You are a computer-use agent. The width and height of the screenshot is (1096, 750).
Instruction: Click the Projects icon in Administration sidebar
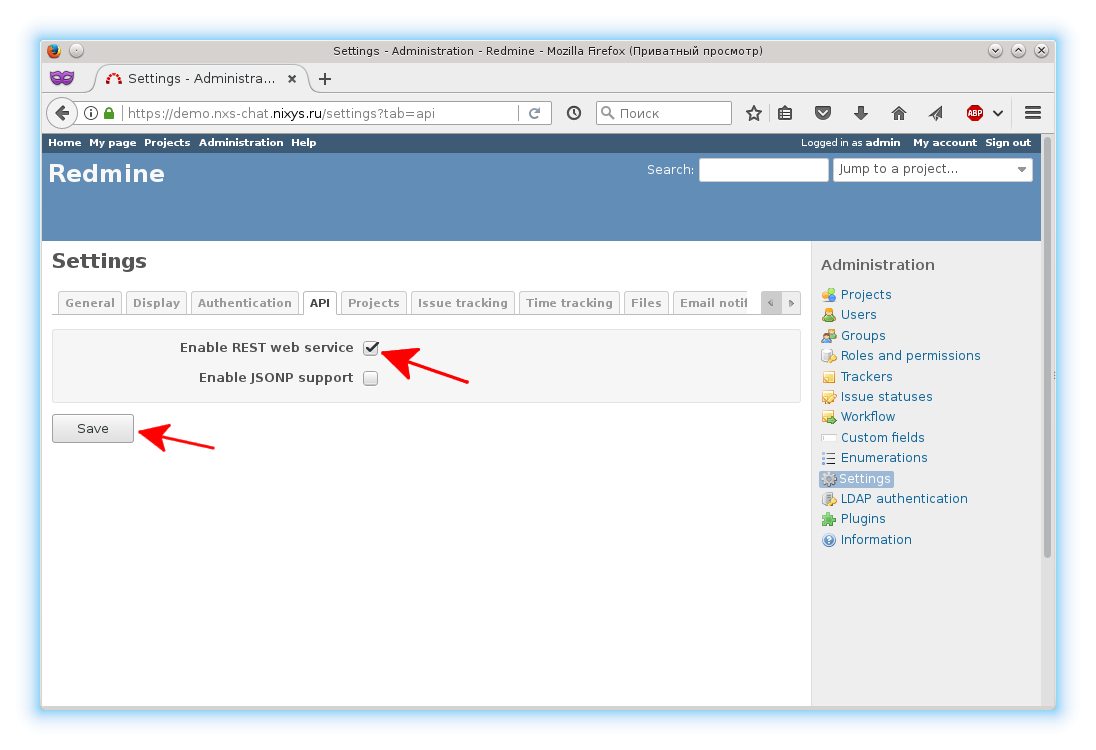(829, 295)
